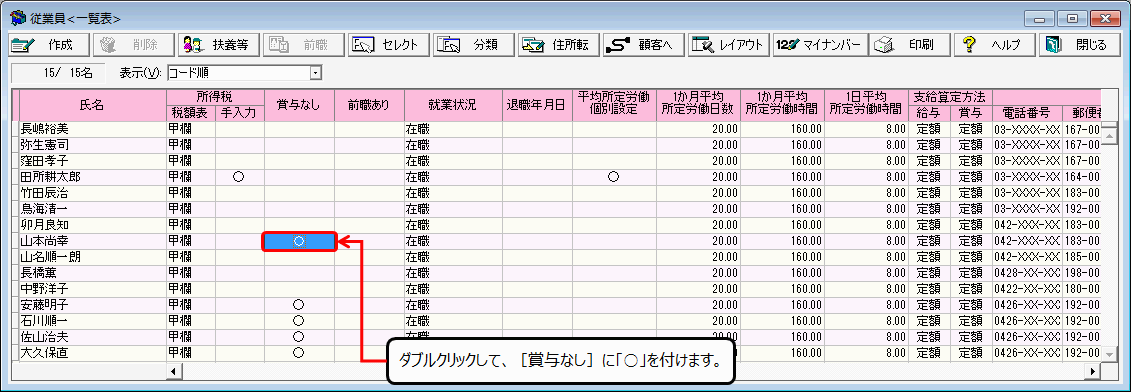The width and height of the screenshot is (1131, 392).
Task: Select employee 安藤明子
Action: (x=92, y=305)
